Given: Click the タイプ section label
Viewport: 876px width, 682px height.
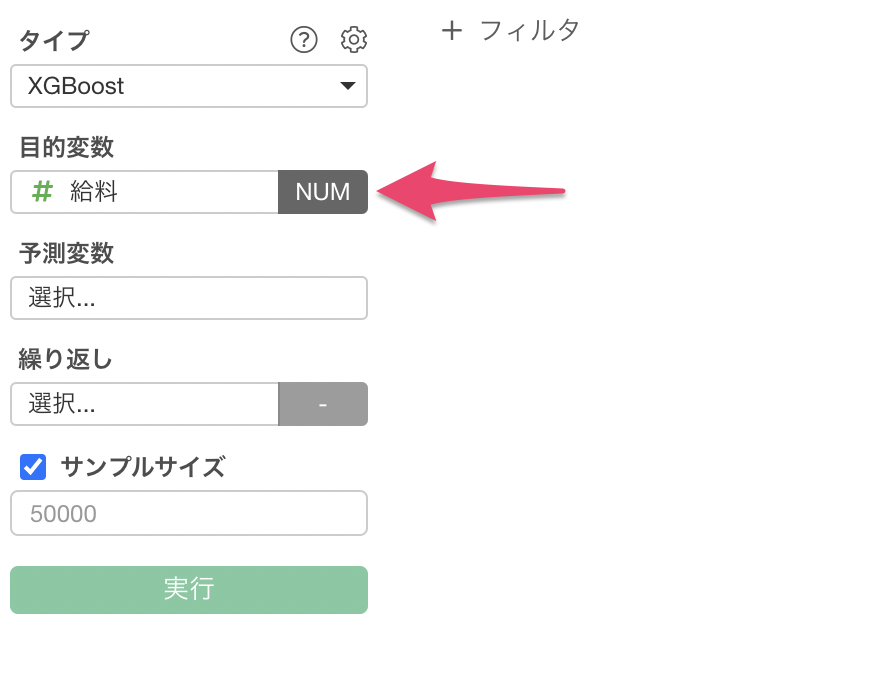Looking at the screenshot, I should [x=54, y=40].
